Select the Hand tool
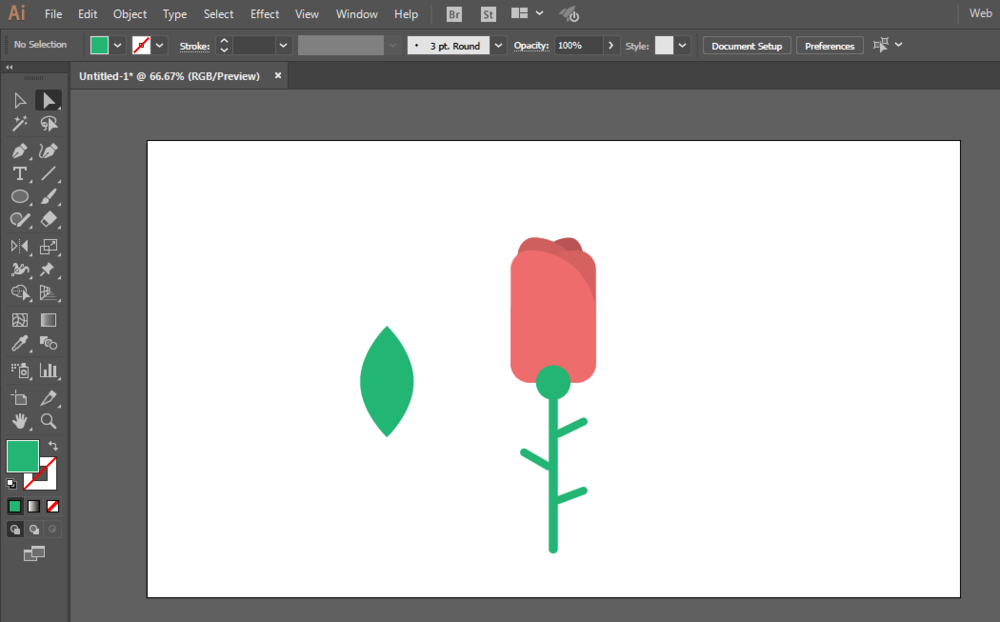Image resolution: width=1000 pixels, height=622 pixels. [19, 421]
